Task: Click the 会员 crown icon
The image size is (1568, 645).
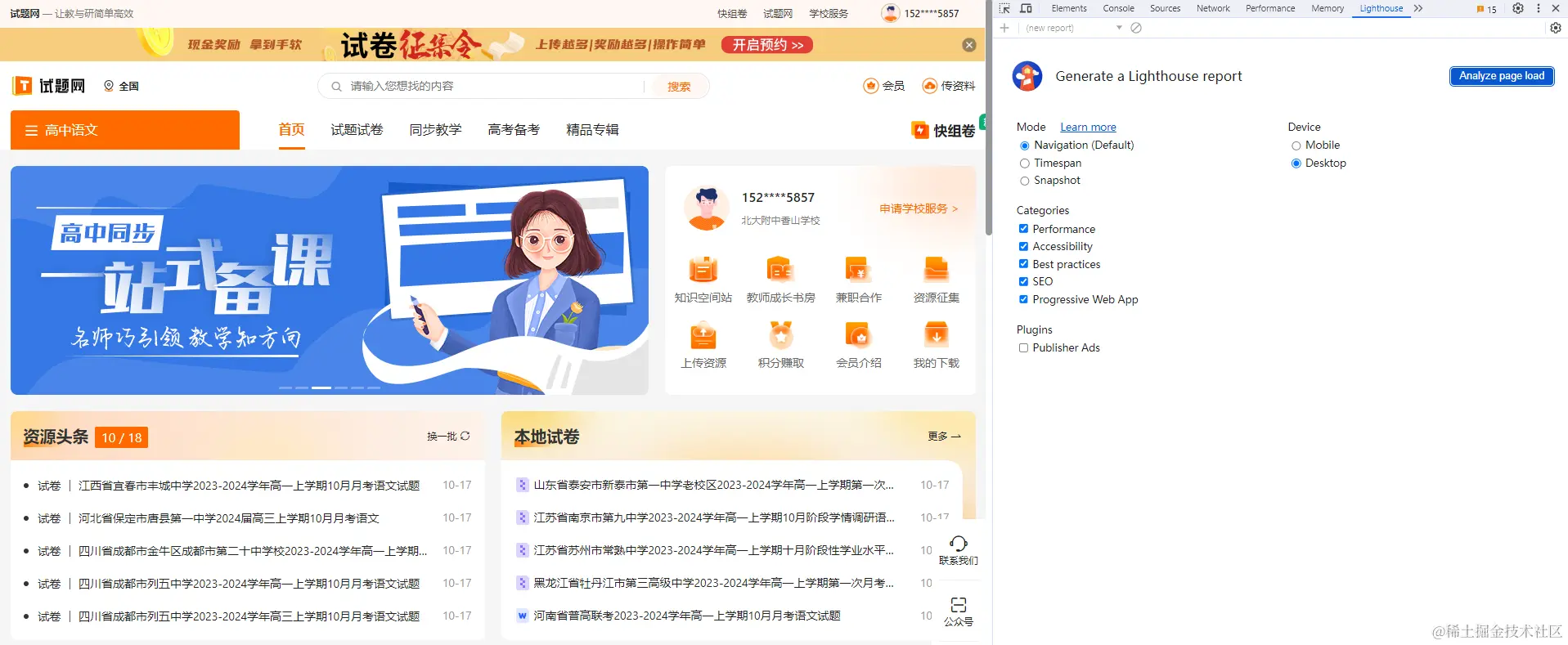Action: 871,86
